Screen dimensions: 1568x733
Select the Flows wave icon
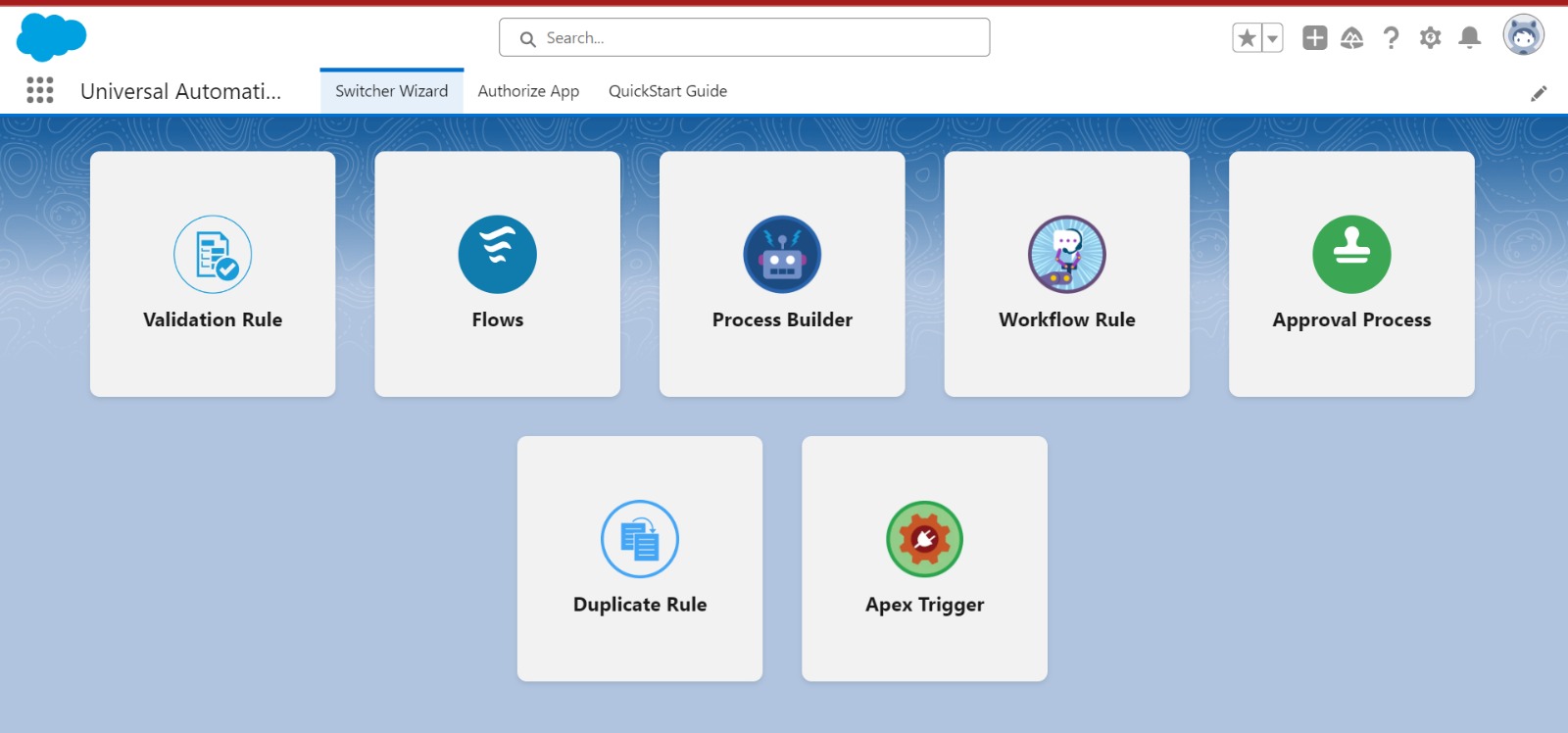497,255
